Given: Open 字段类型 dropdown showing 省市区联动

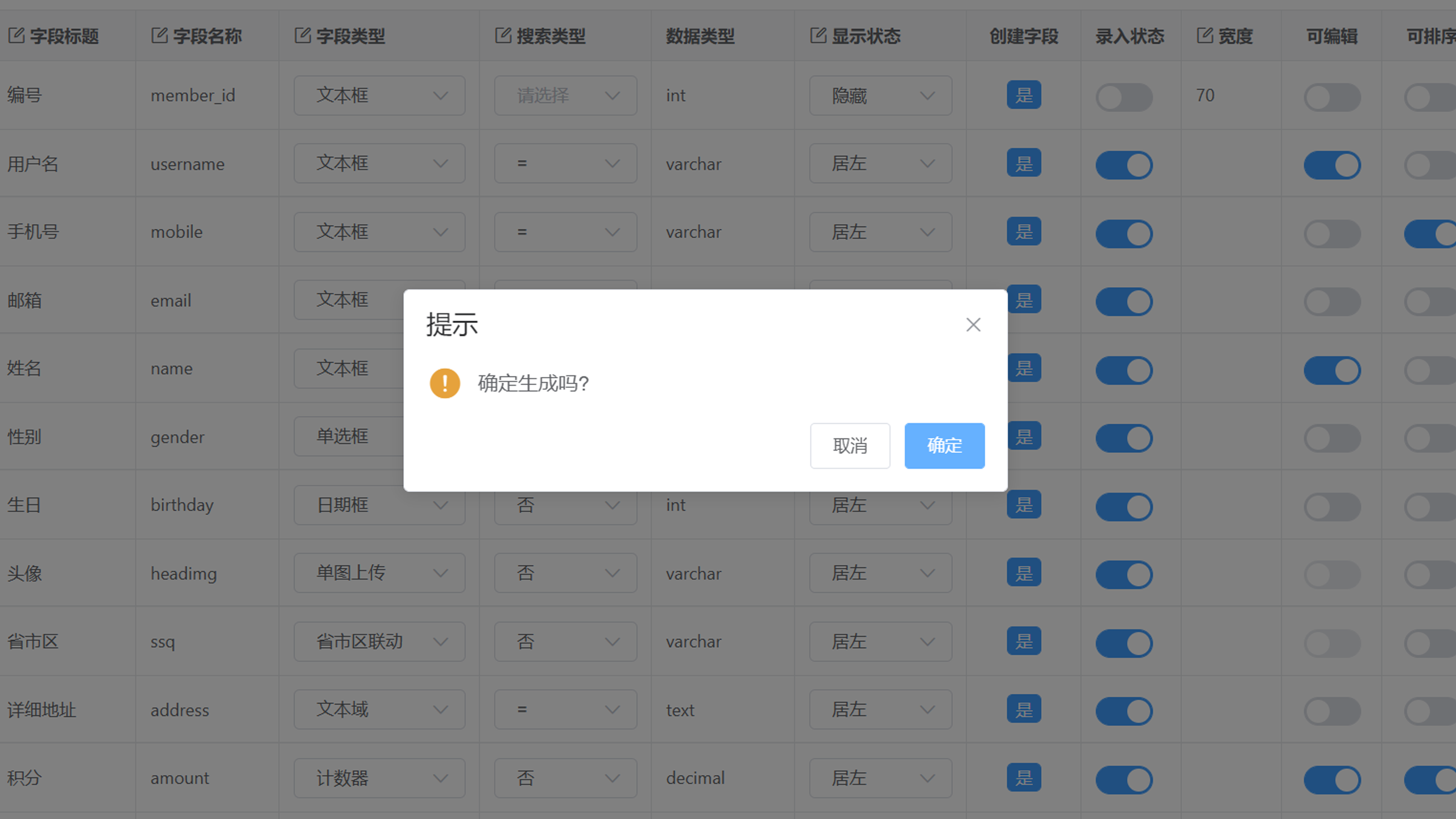Looking at the screenshot, I should click(x=379, y=642).
